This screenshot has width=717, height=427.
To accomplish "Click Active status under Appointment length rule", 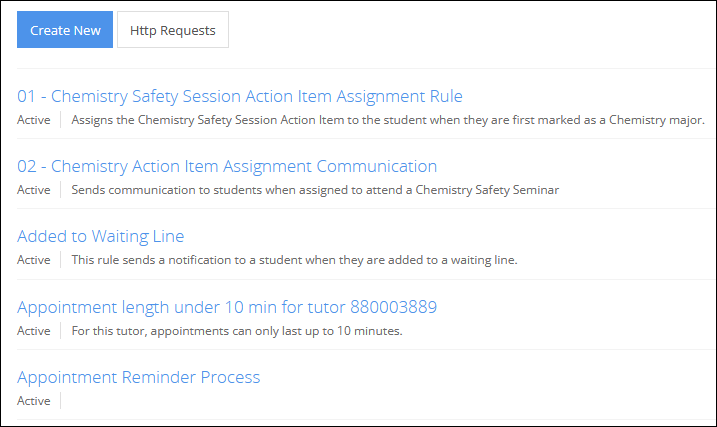I will point(33,330).
